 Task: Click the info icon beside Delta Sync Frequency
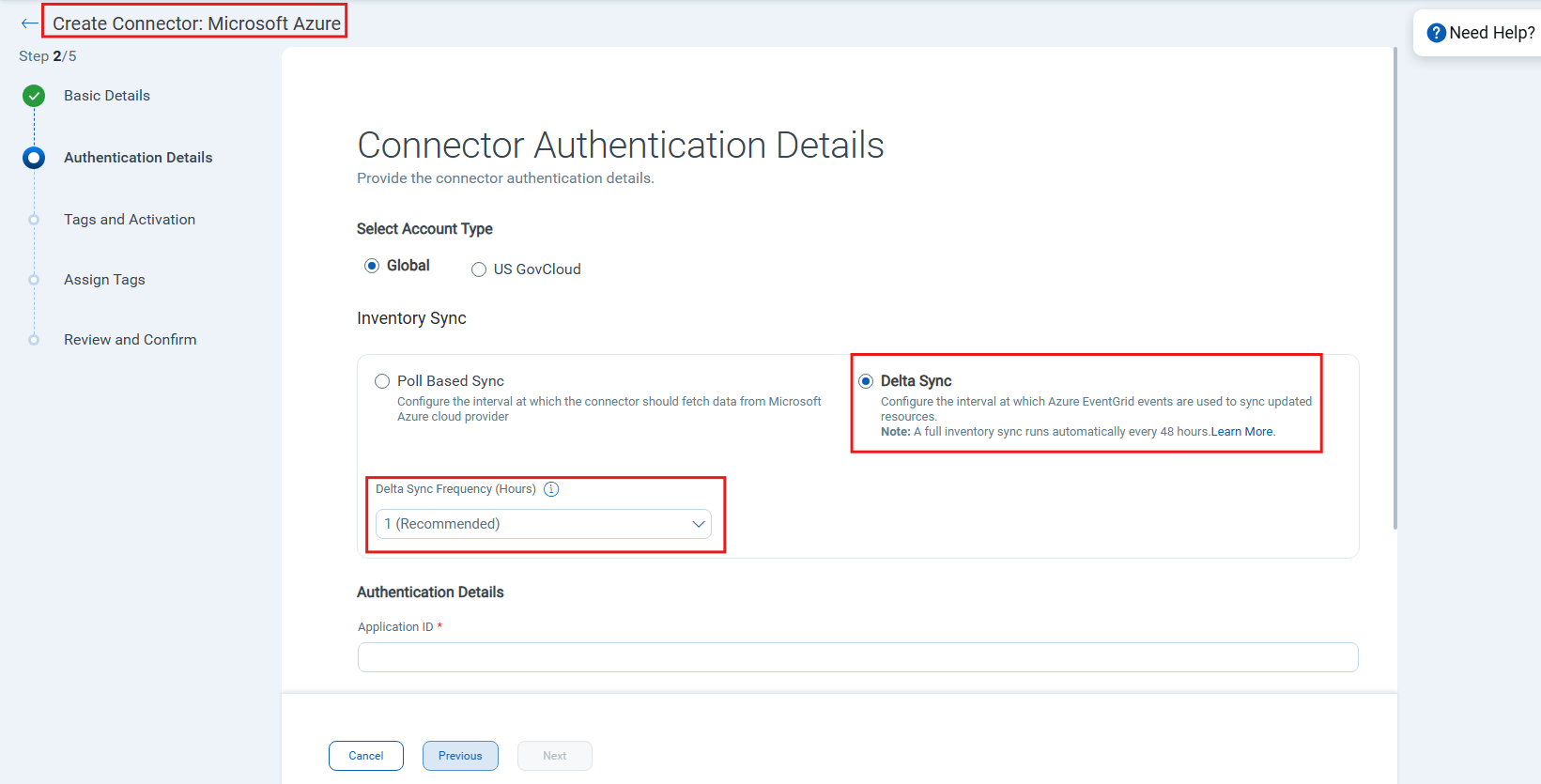tap(551, 489)
